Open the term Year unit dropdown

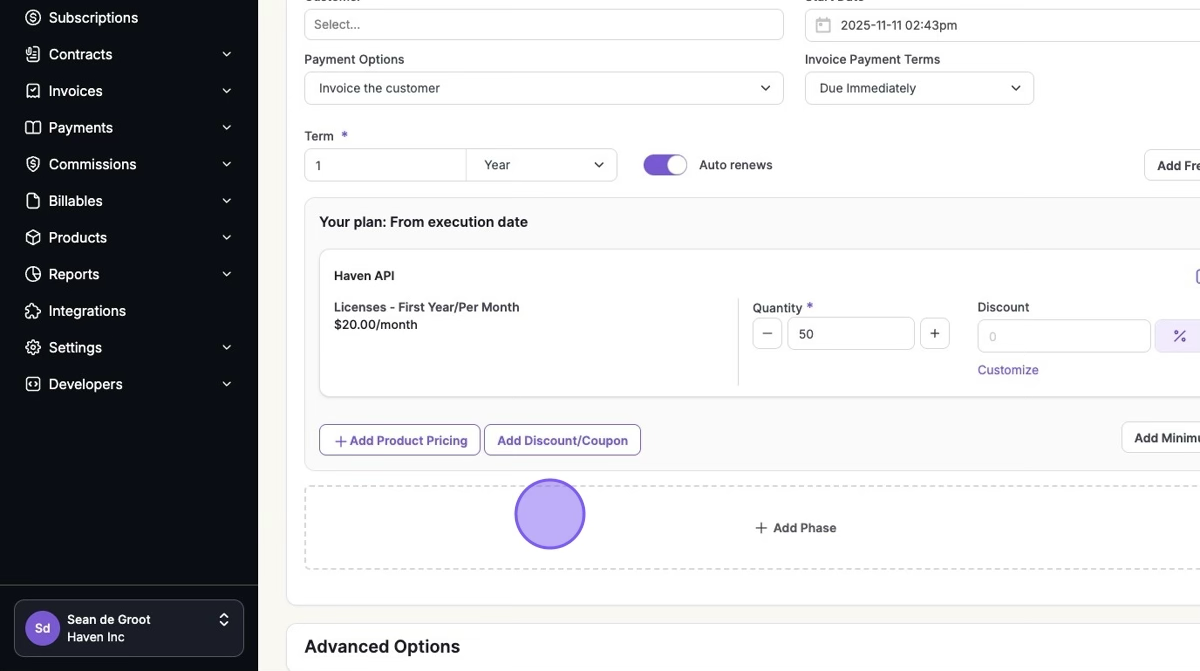[541, 165]
